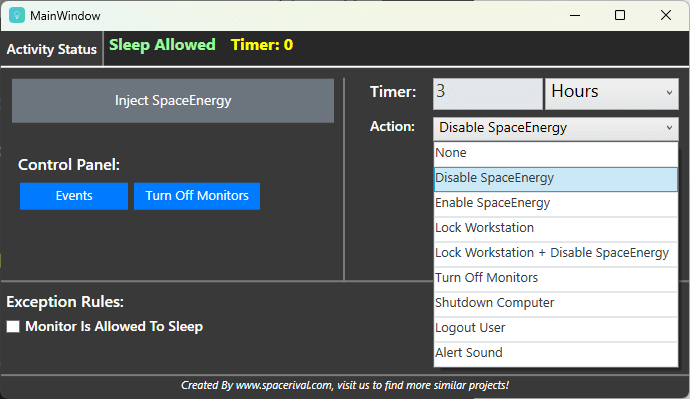Minimize the MainWindow window

coord(575,15)
